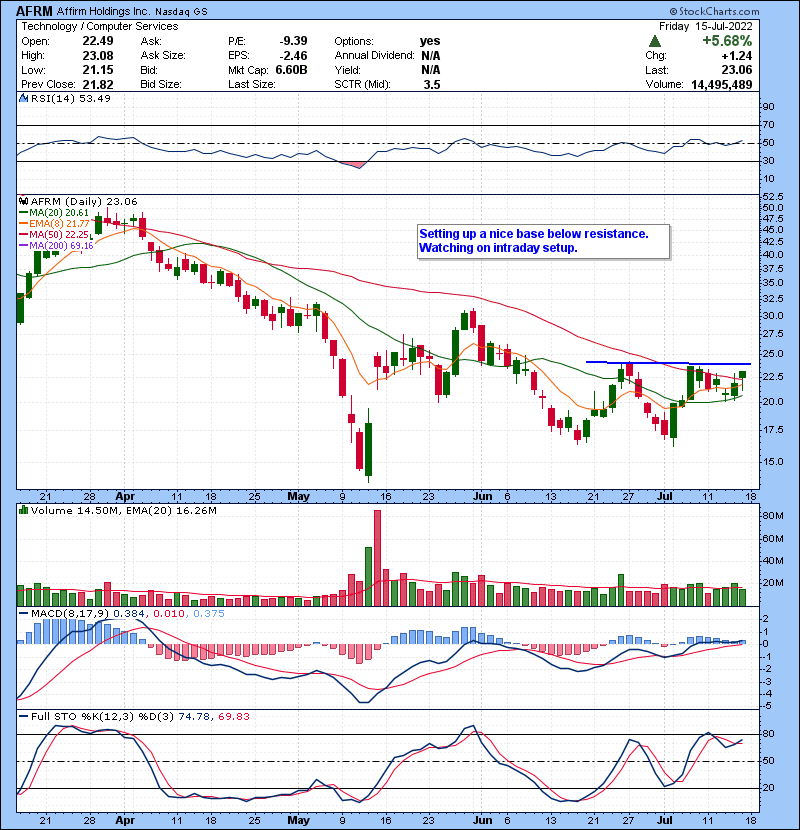Click the Open value 22.49

(97, 41)
